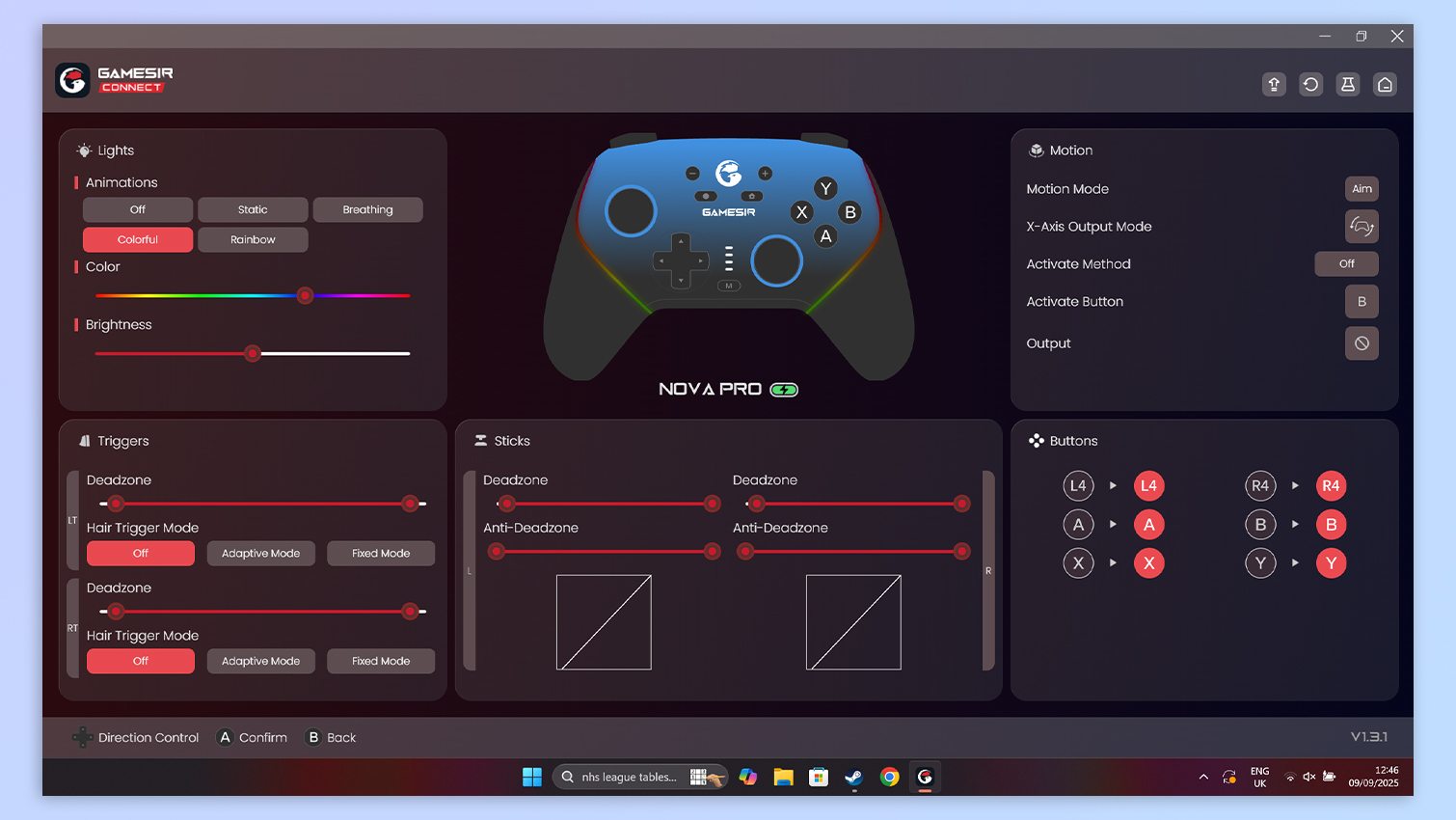Image resolution: width=1456 pixels, height=820 pixels.
Task: Click the Output disabled circle icon
Action: (1362, 343)
